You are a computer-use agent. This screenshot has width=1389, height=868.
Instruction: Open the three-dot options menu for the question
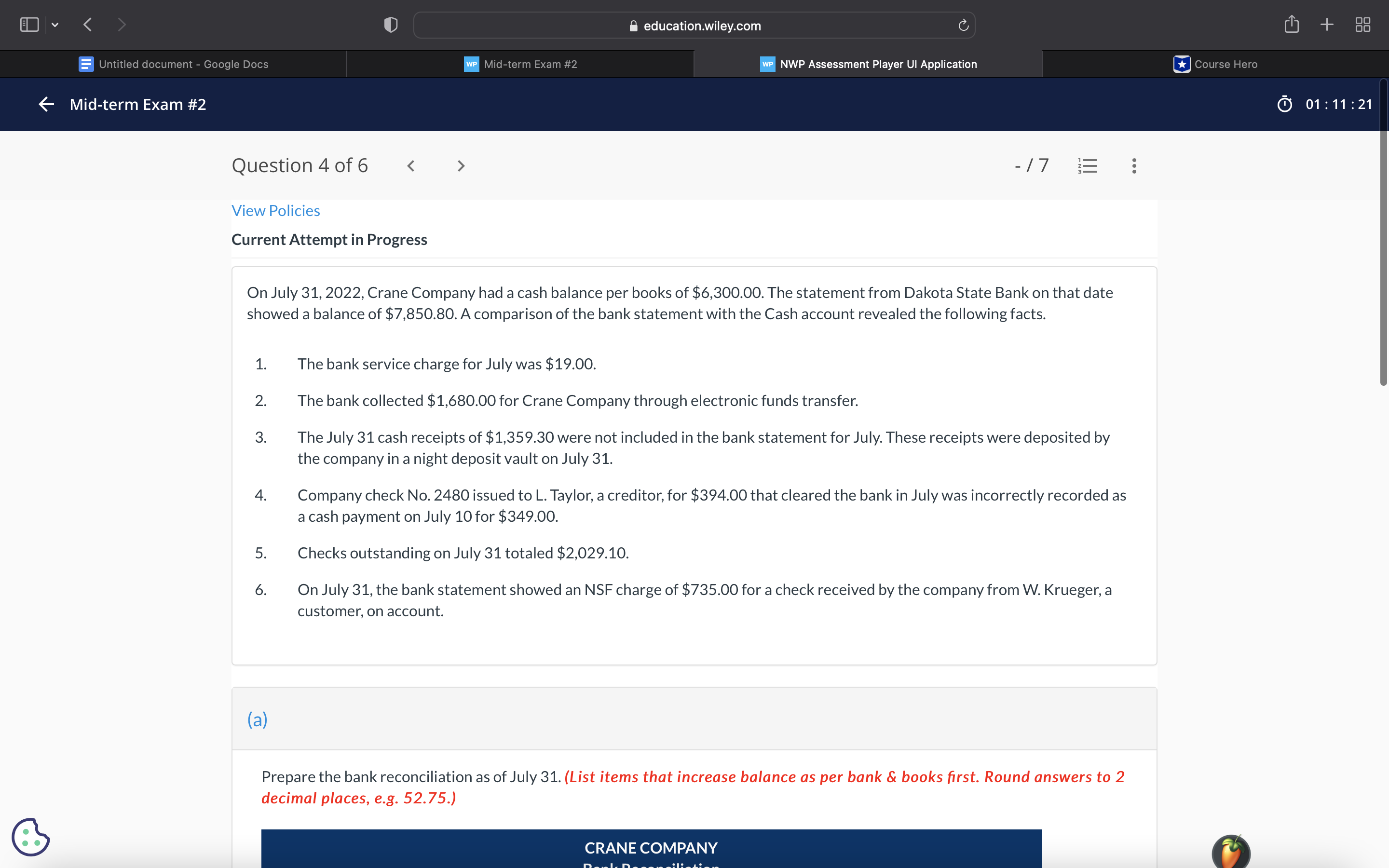pyautogui.click(x=1133, y=165)
